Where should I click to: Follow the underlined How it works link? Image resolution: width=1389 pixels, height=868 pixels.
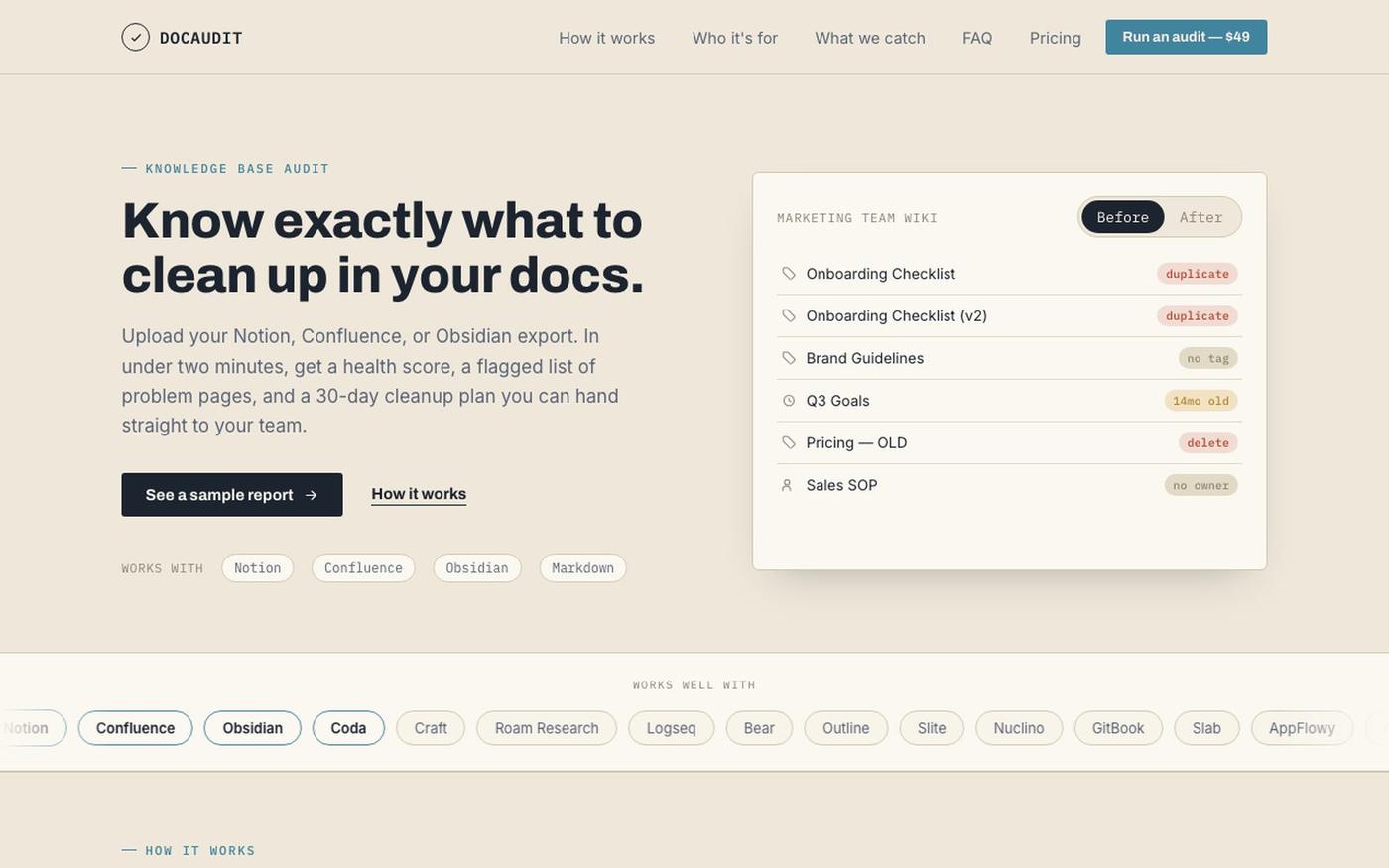[419, 494]
